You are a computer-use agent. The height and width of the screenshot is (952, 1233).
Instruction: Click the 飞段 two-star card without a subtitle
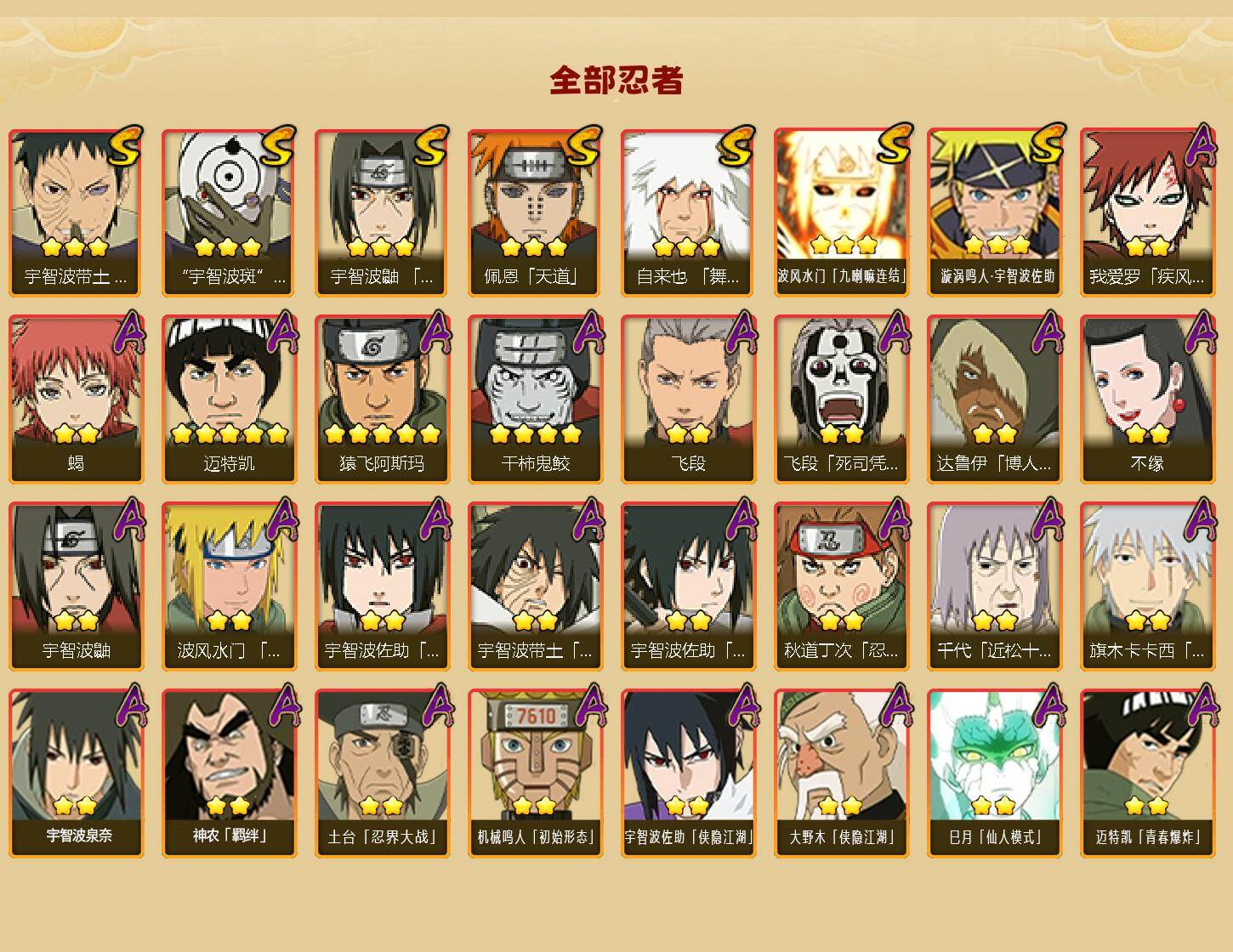(688, 399)
